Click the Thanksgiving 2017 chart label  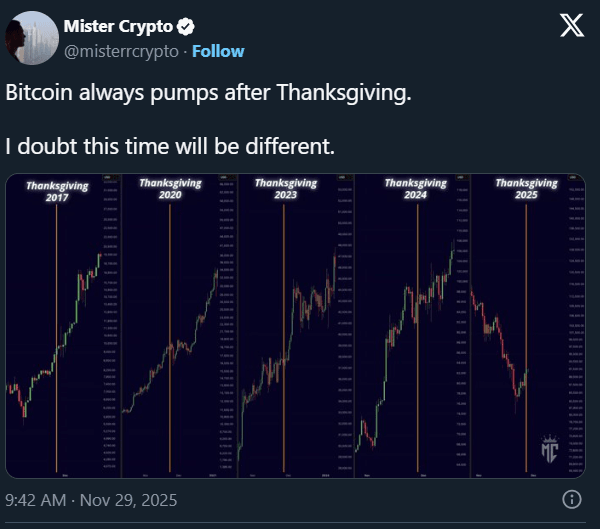click(x=57, y=192)
